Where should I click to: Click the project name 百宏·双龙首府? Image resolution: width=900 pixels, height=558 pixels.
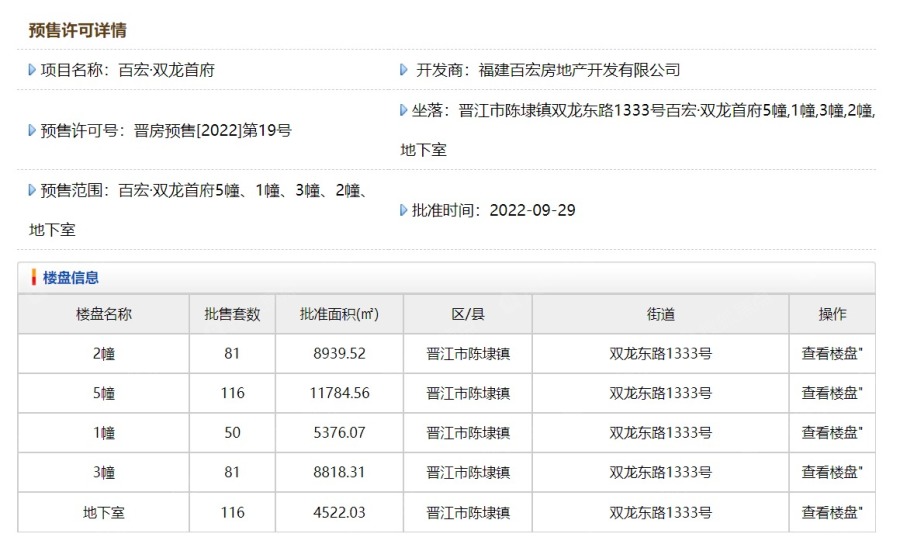click(166, 70)
